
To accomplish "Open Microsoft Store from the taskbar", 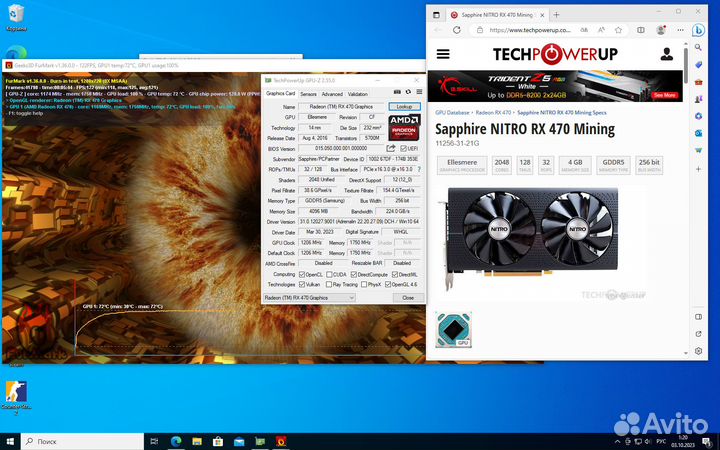I will point(218,441).
